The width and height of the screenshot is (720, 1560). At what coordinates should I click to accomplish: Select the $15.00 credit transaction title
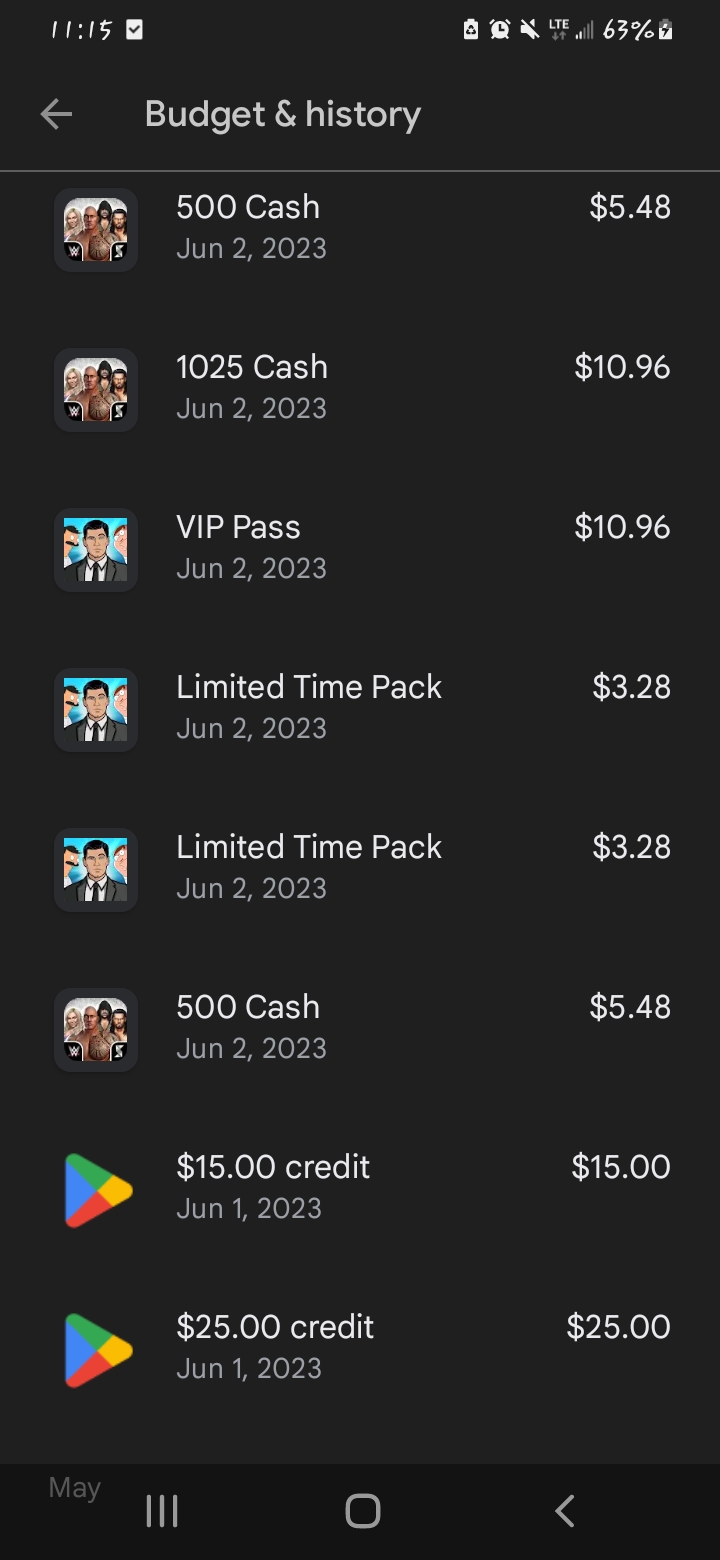(273, 1167)
